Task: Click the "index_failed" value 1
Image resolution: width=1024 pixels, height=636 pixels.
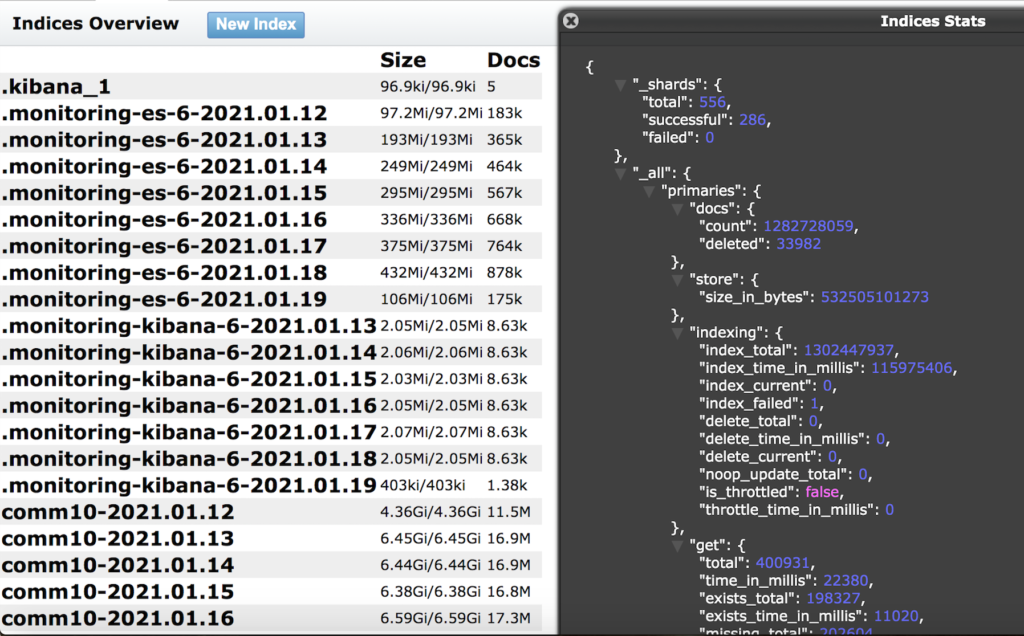Action: pyautogui.click(x=814, y=404)
